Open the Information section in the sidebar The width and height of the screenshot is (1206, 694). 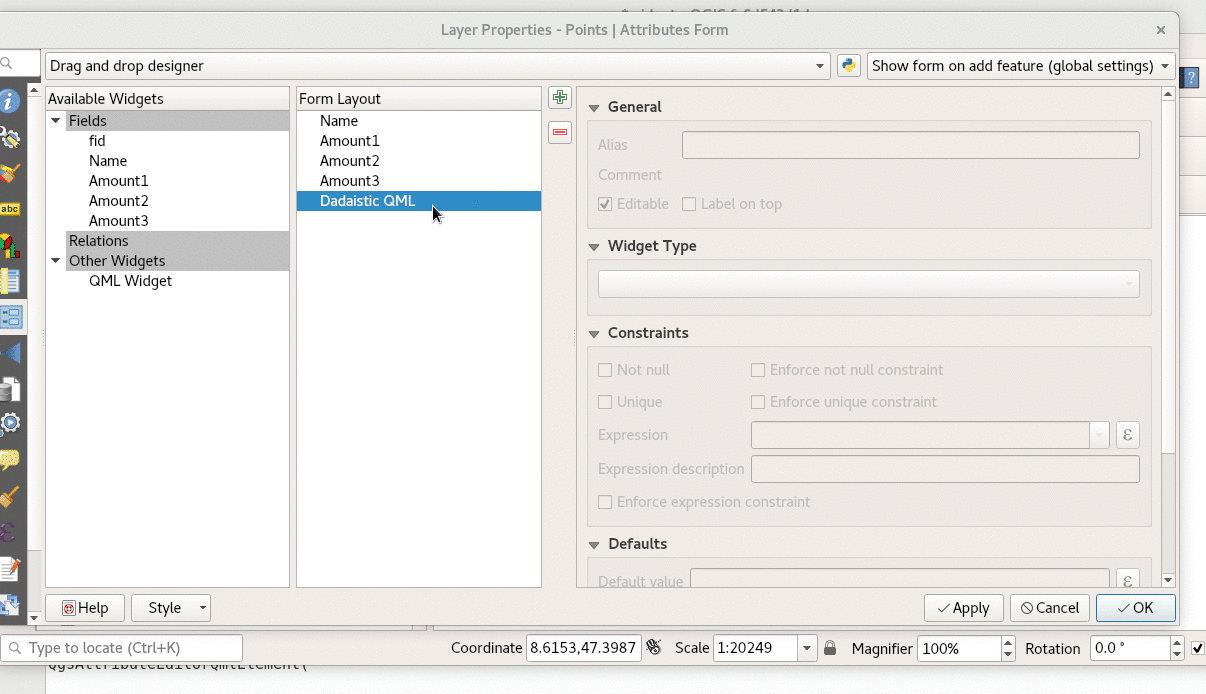tap(10, 101)
